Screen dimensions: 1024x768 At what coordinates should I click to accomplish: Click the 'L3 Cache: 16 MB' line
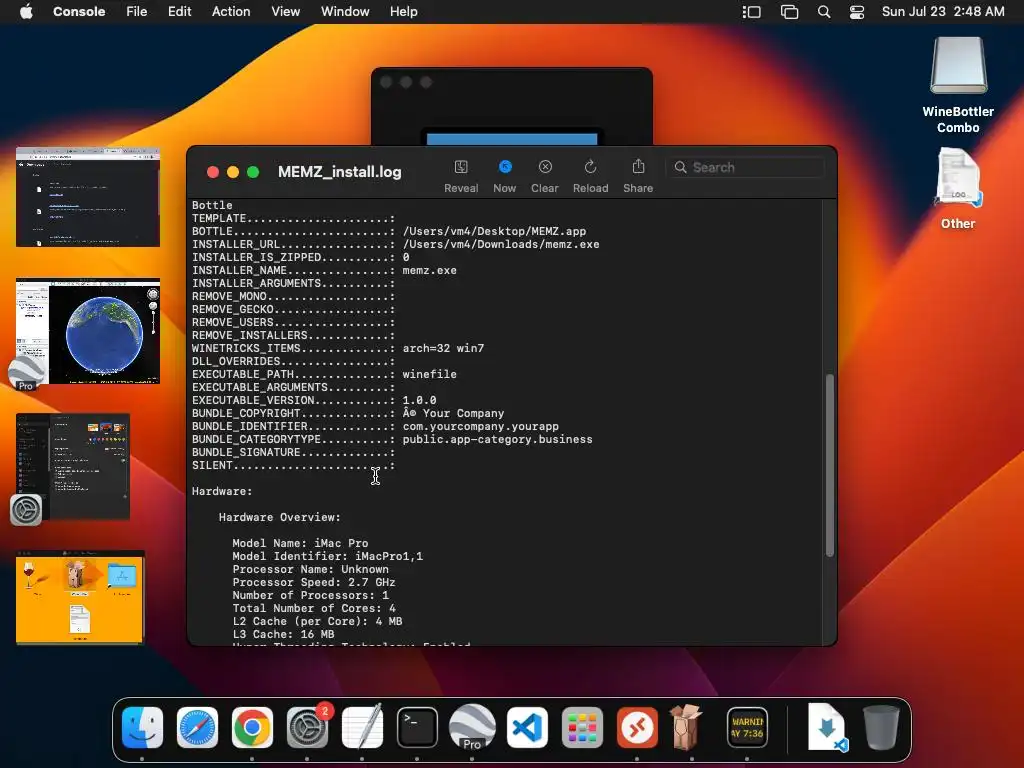click(283, 634)
